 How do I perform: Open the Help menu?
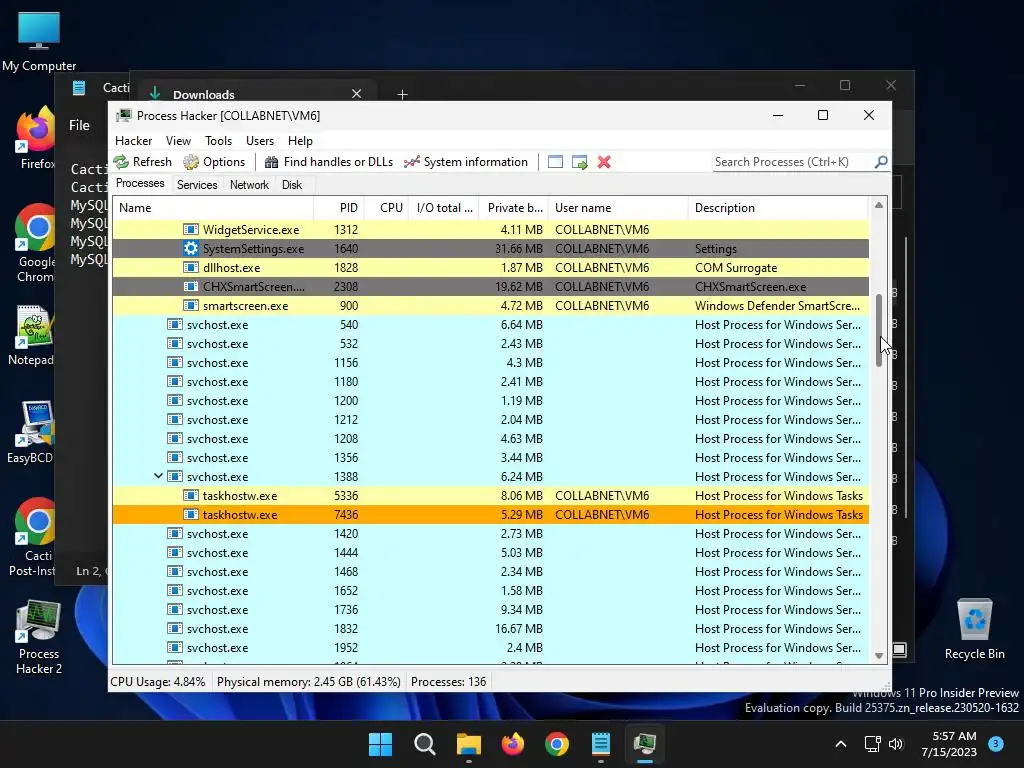coord(300,140)
